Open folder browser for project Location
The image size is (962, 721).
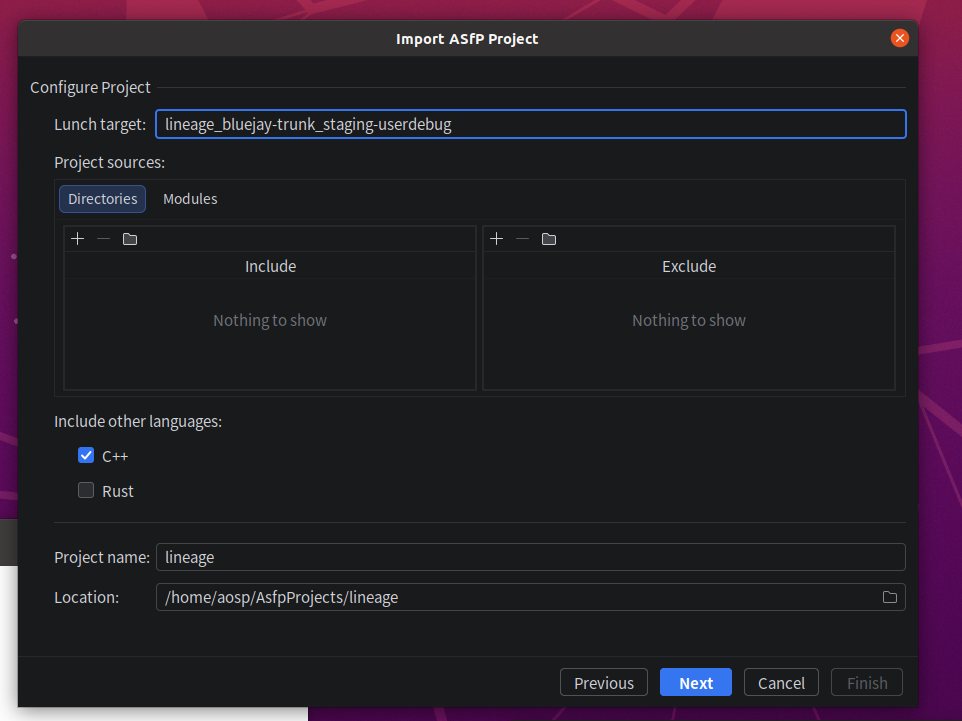tap(890, 597)
